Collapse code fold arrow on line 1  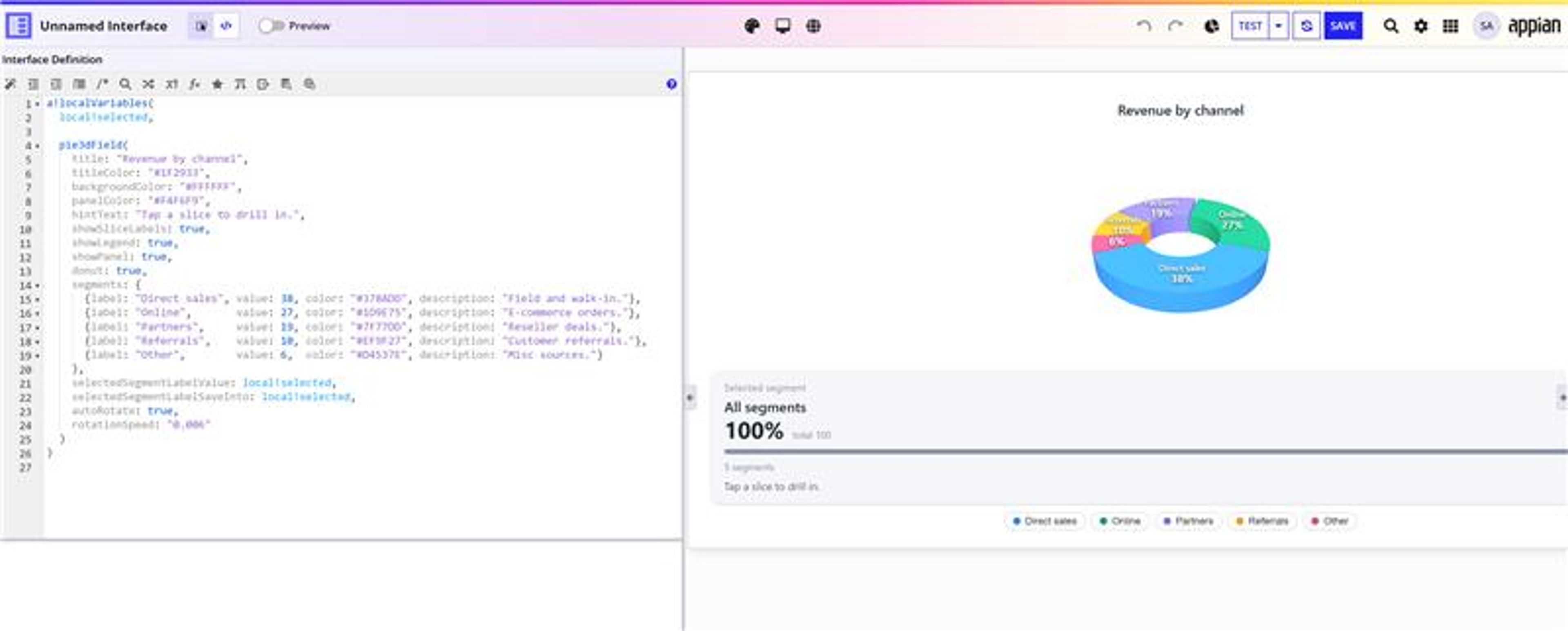[x=37, y=104]
